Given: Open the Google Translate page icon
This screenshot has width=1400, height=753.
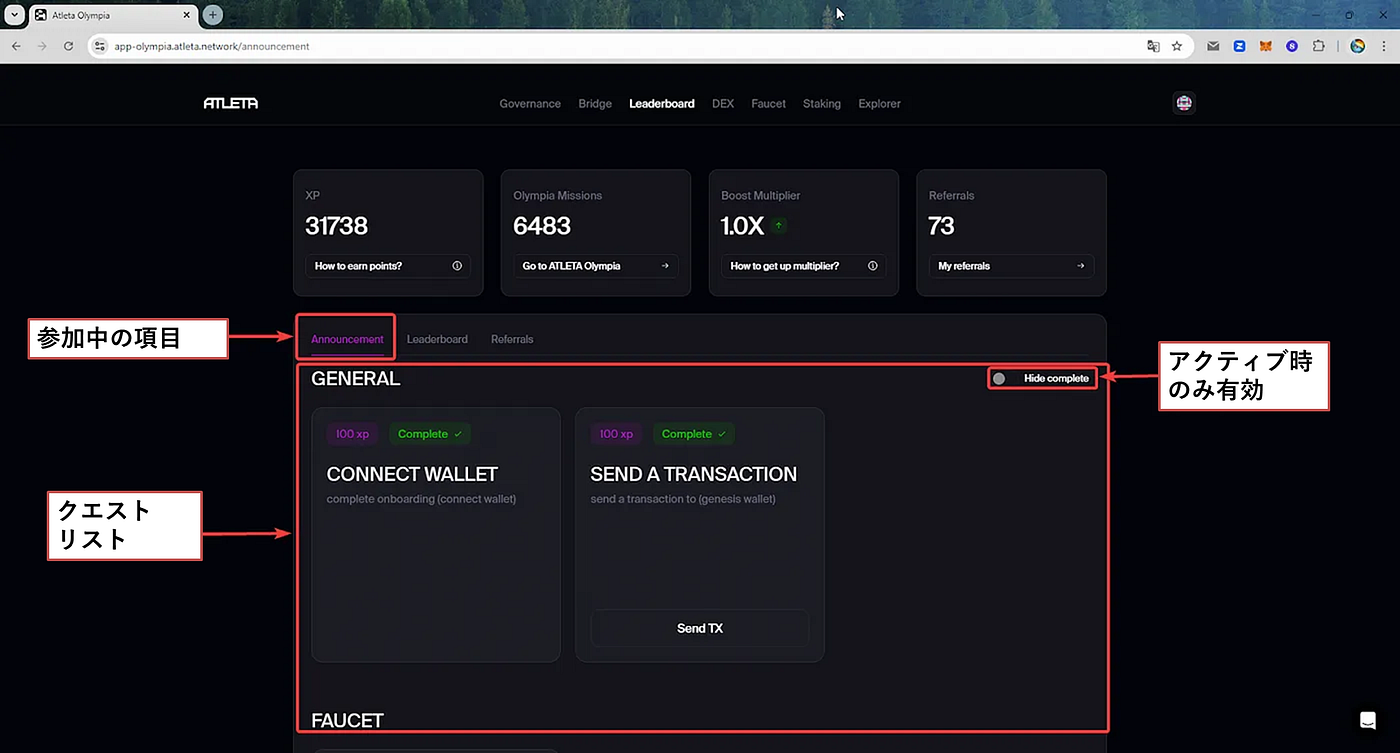Looking at the screenshot, I should 1153,46.
